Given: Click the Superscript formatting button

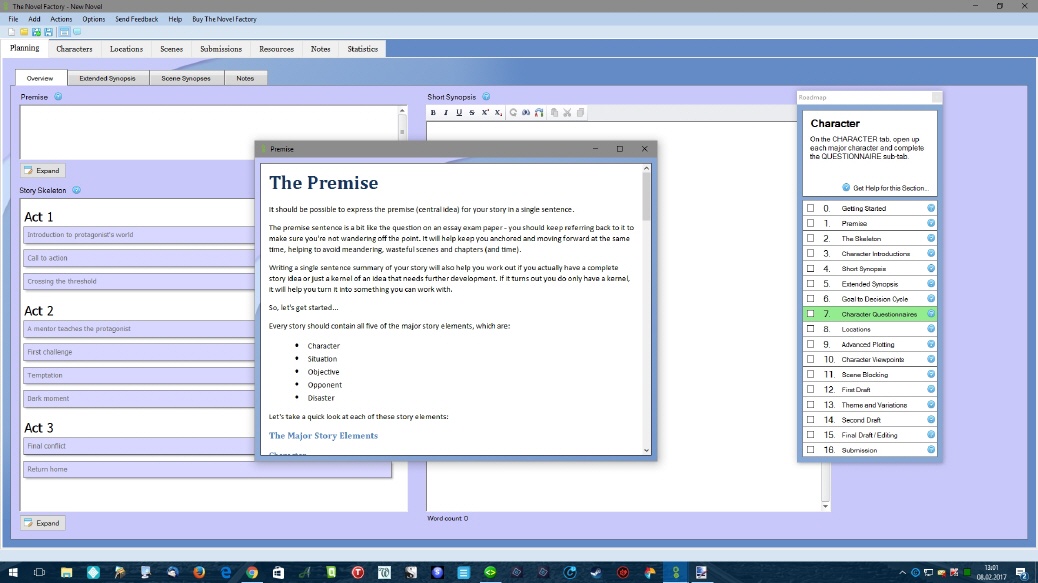Looking at the screenshot, I should pyautogui.click(x=485, y=112).
